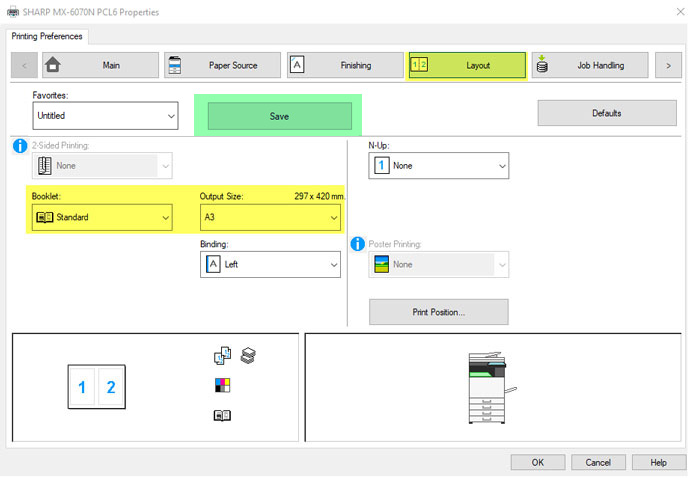Click the blue info icon beside 2-Sided Printing
This screenshot has height=478, width=690.
pos(19,146)
